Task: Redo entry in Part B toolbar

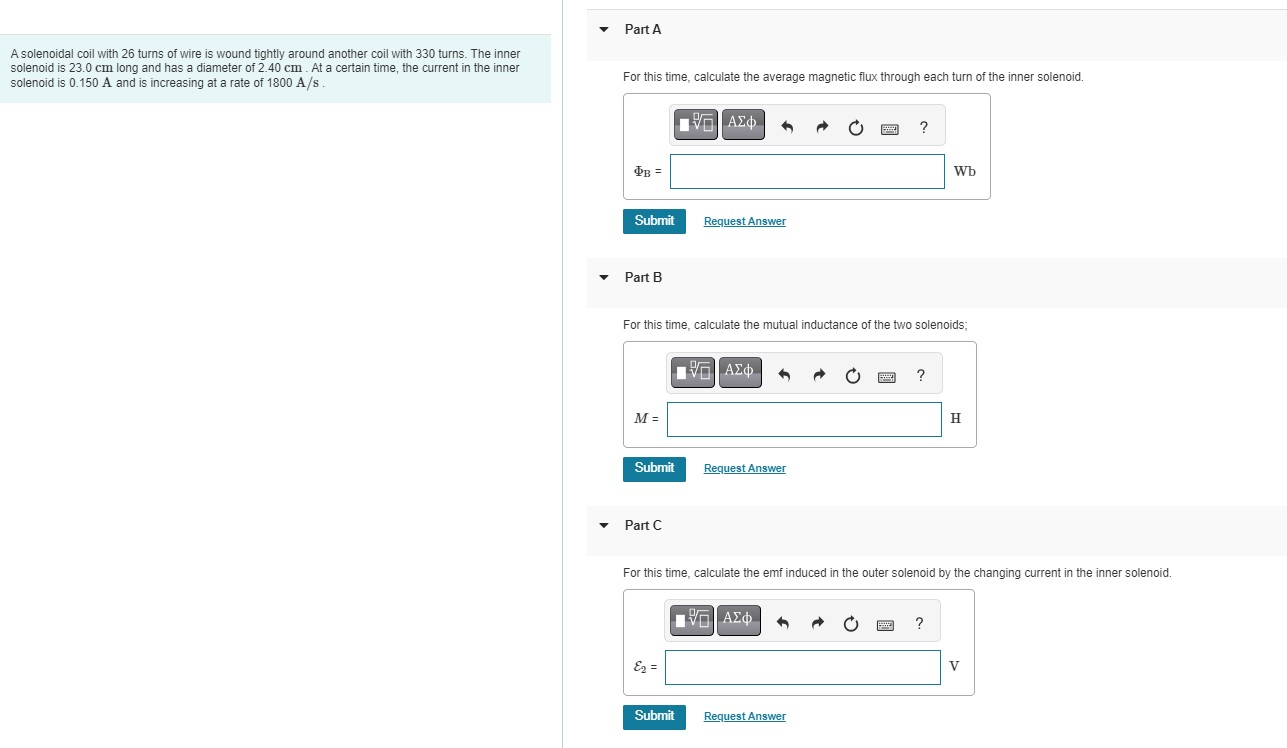Action: point(820,376)
